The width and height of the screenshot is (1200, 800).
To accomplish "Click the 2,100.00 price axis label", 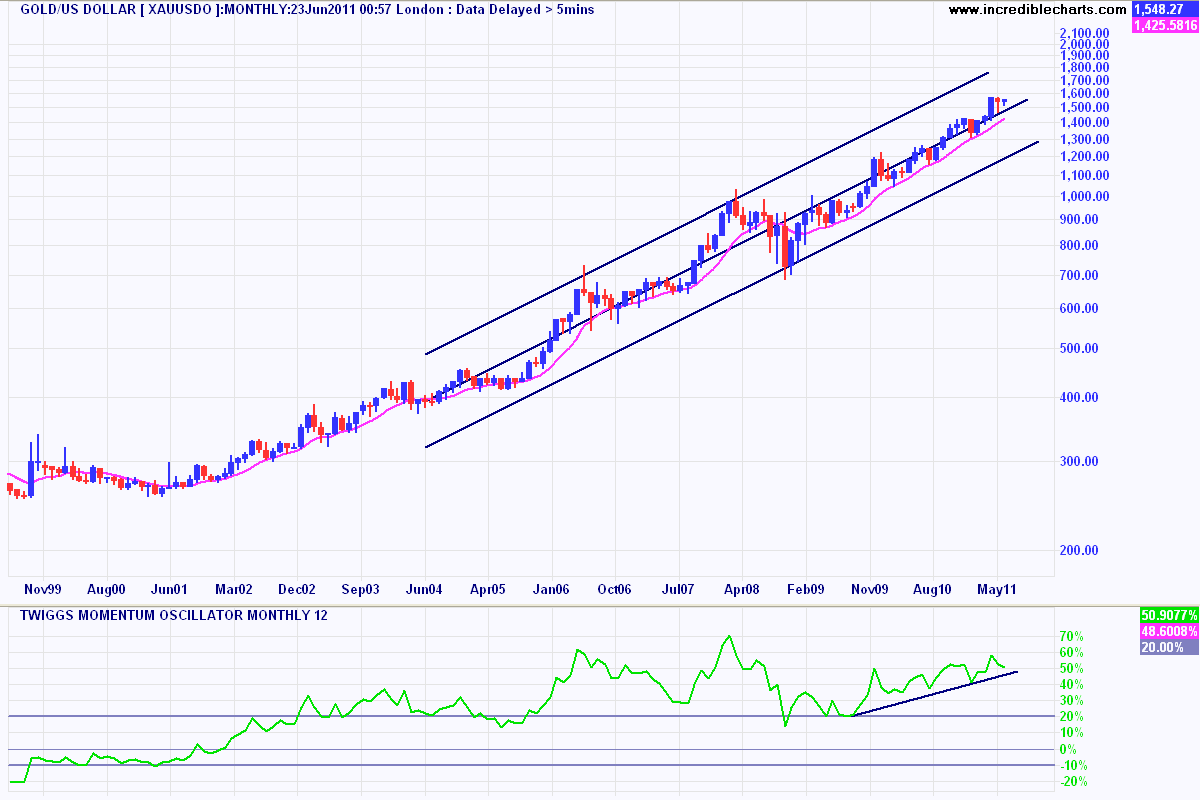I will coord(1086,33).
